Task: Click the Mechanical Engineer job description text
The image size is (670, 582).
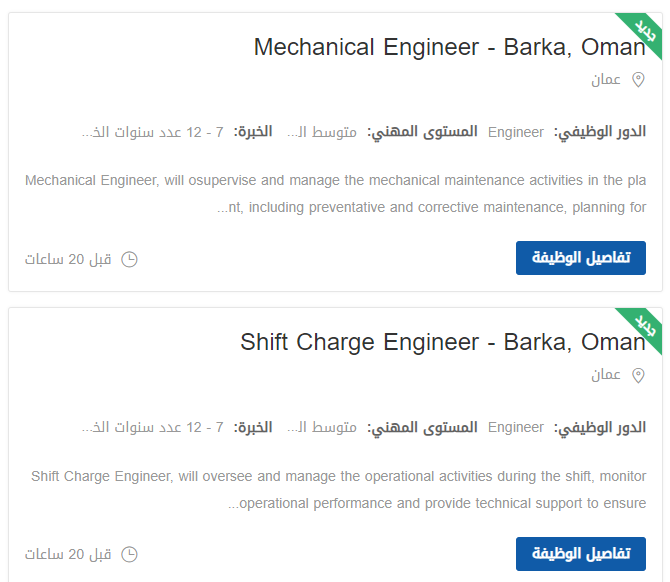Action: 335,194
